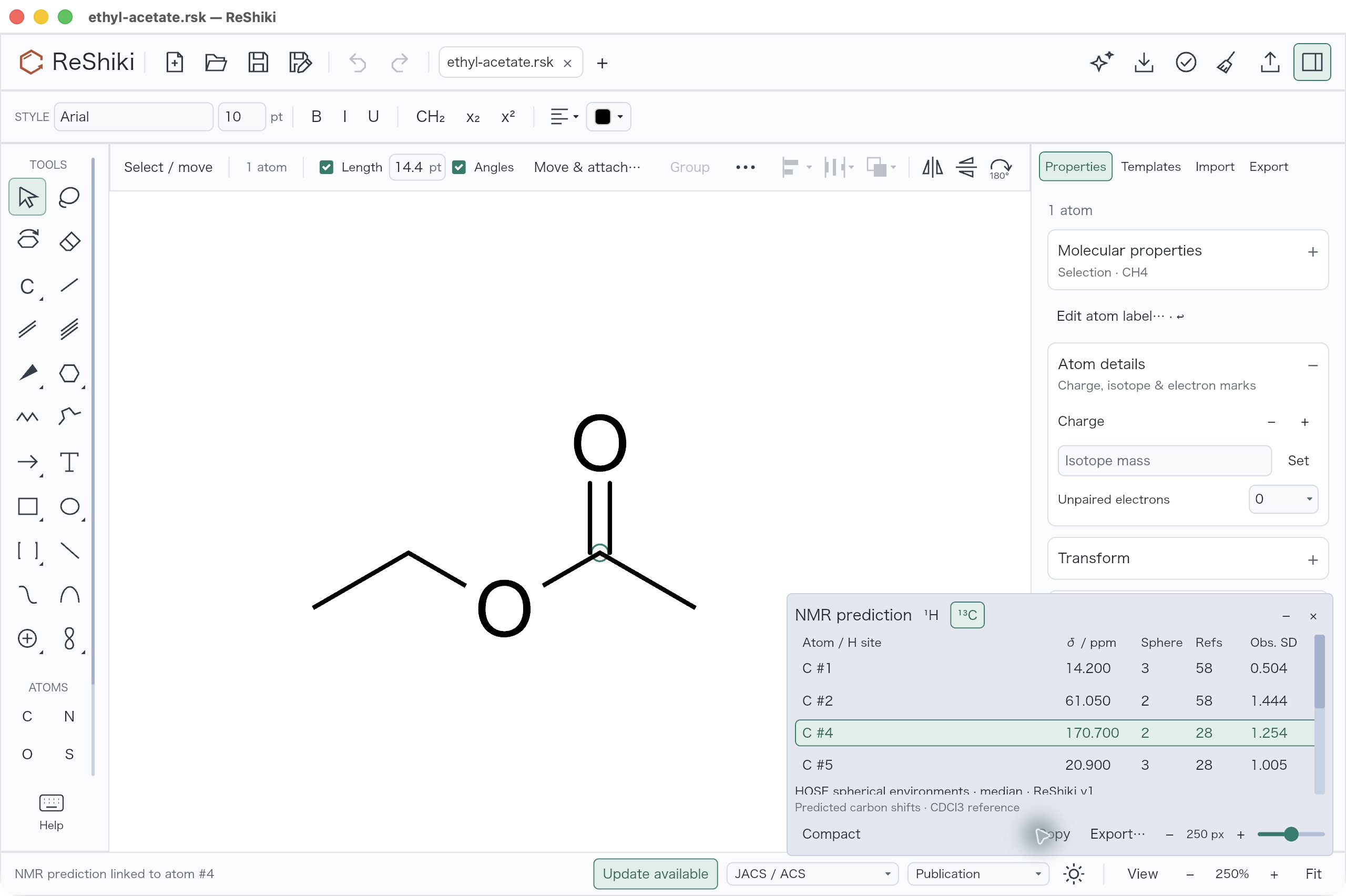The height and width of the screenshot is (896, 1346).
Task: Choose the Eraser tool
Action: [x=69, y=241]
